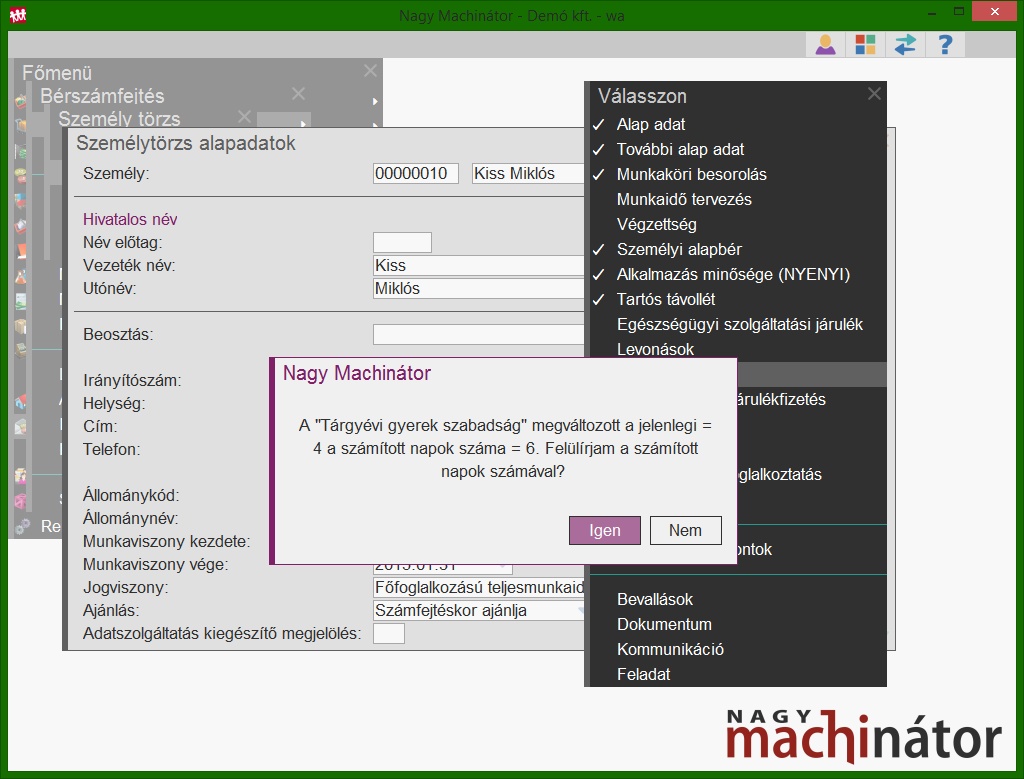The width and height of the screenshot is (1024, 779).
Task: Maximize the Nagy Machinátor window
Action: pyautogui.click(x=959, y=12)
